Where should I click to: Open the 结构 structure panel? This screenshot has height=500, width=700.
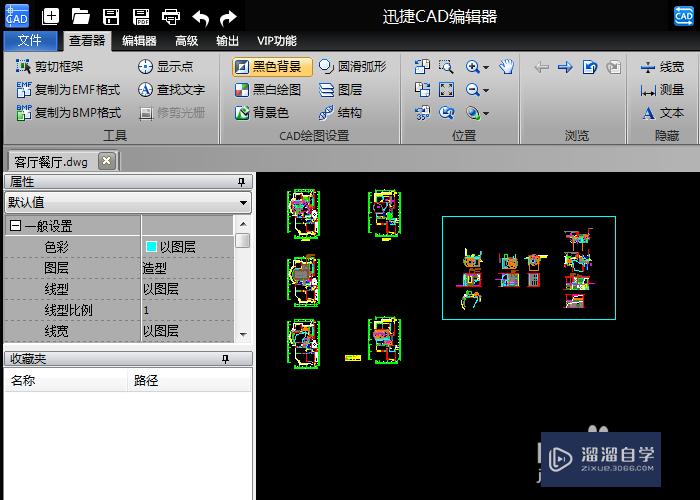[340, 113]
